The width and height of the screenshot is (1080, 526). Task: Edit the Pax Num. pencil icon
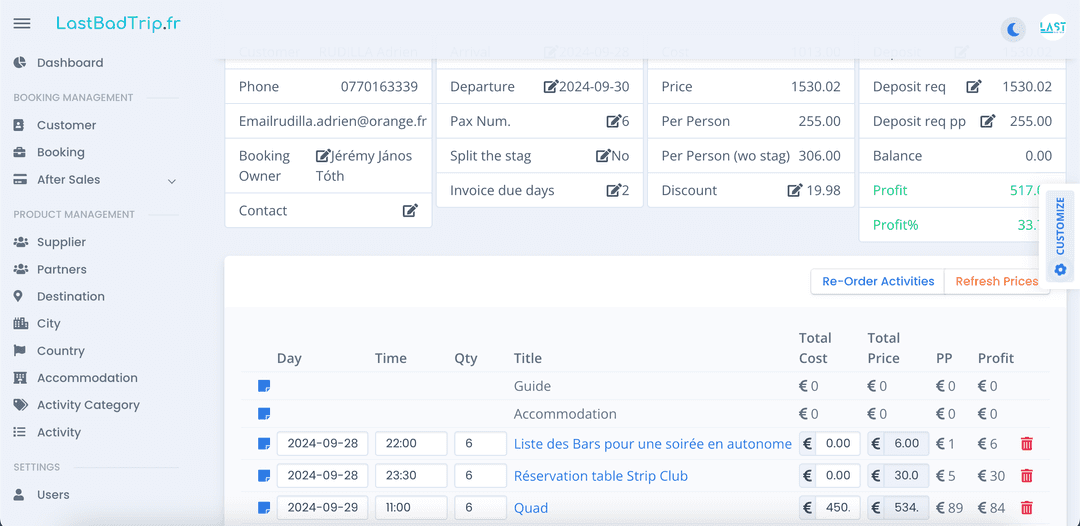point(613,121)
